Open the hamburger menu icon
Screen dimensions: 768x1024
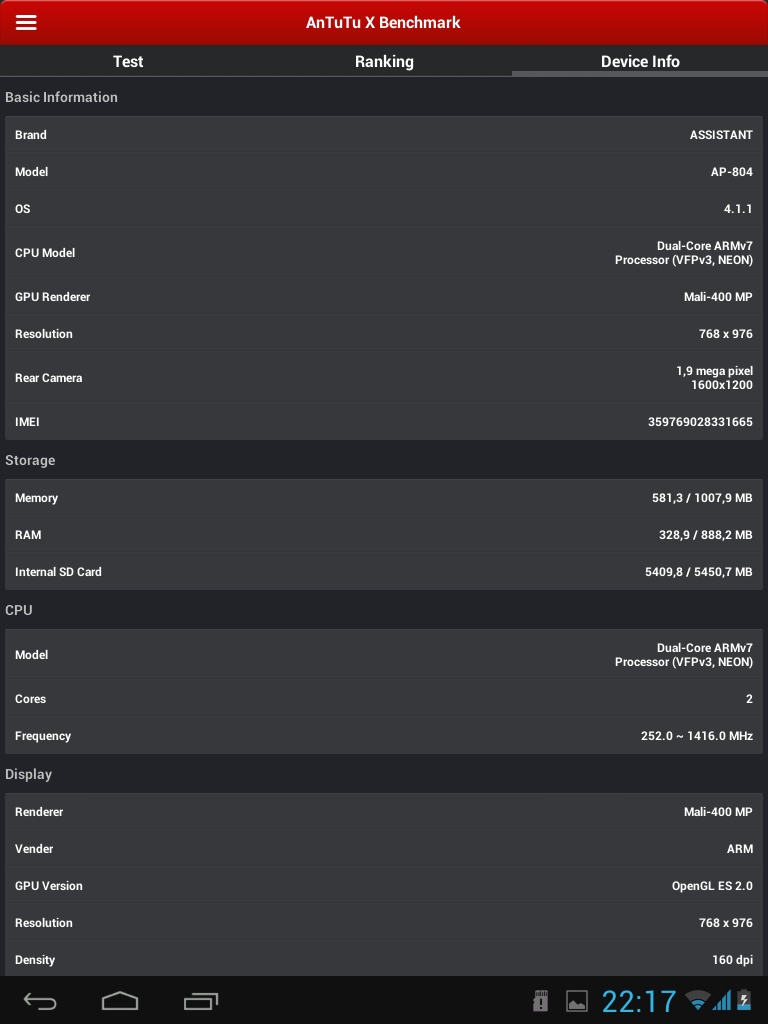(26, 22)
